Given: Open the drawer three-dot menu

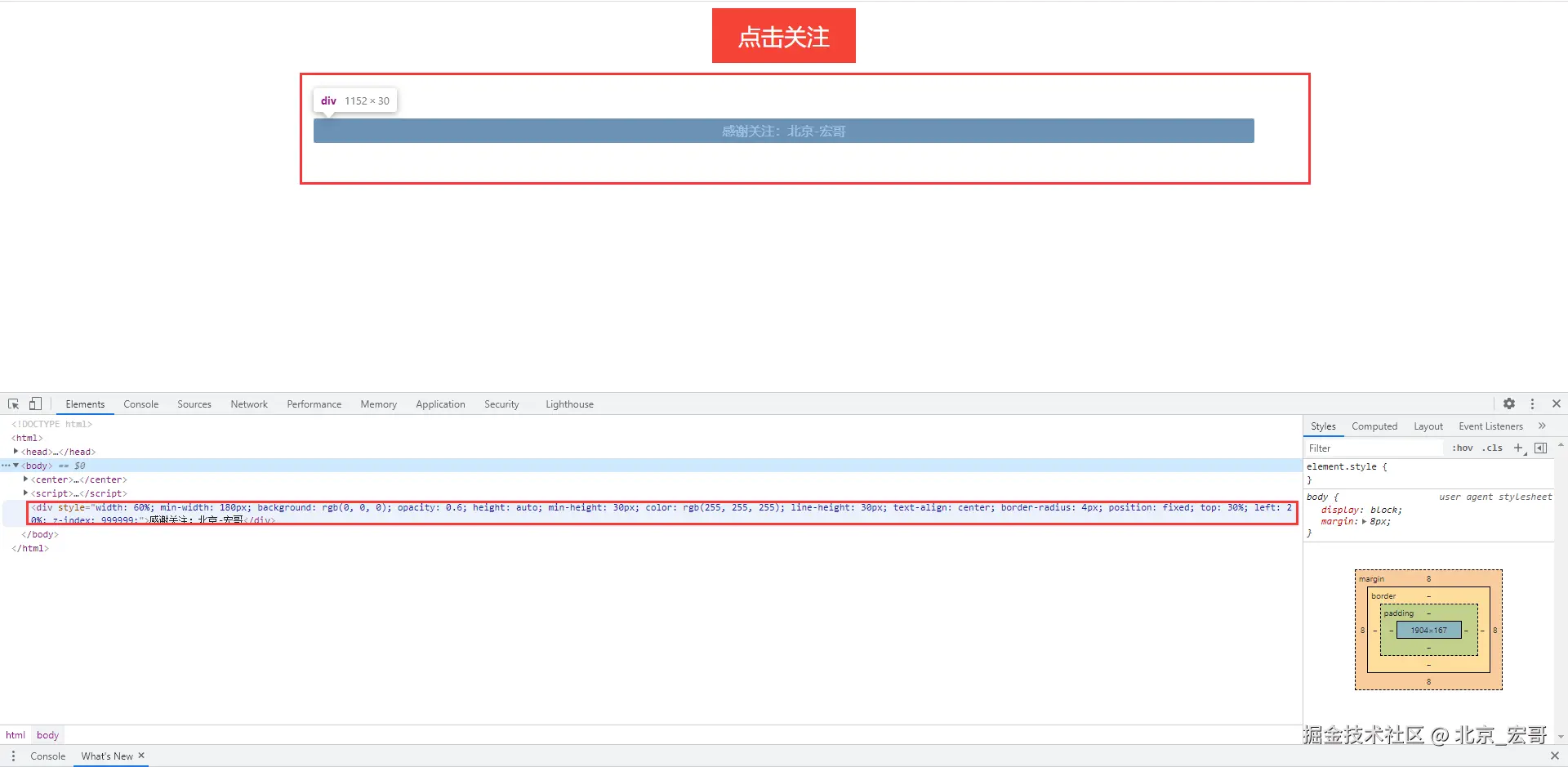Looking at the screenshot, I should (13, 756).
